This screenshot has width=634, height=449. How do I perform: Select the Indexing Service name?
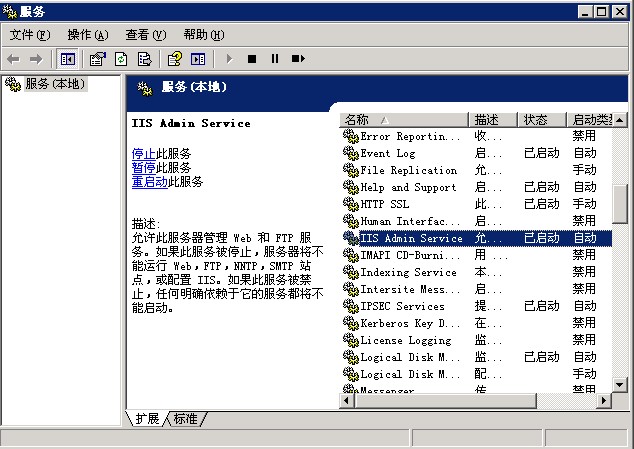[408, 272]
